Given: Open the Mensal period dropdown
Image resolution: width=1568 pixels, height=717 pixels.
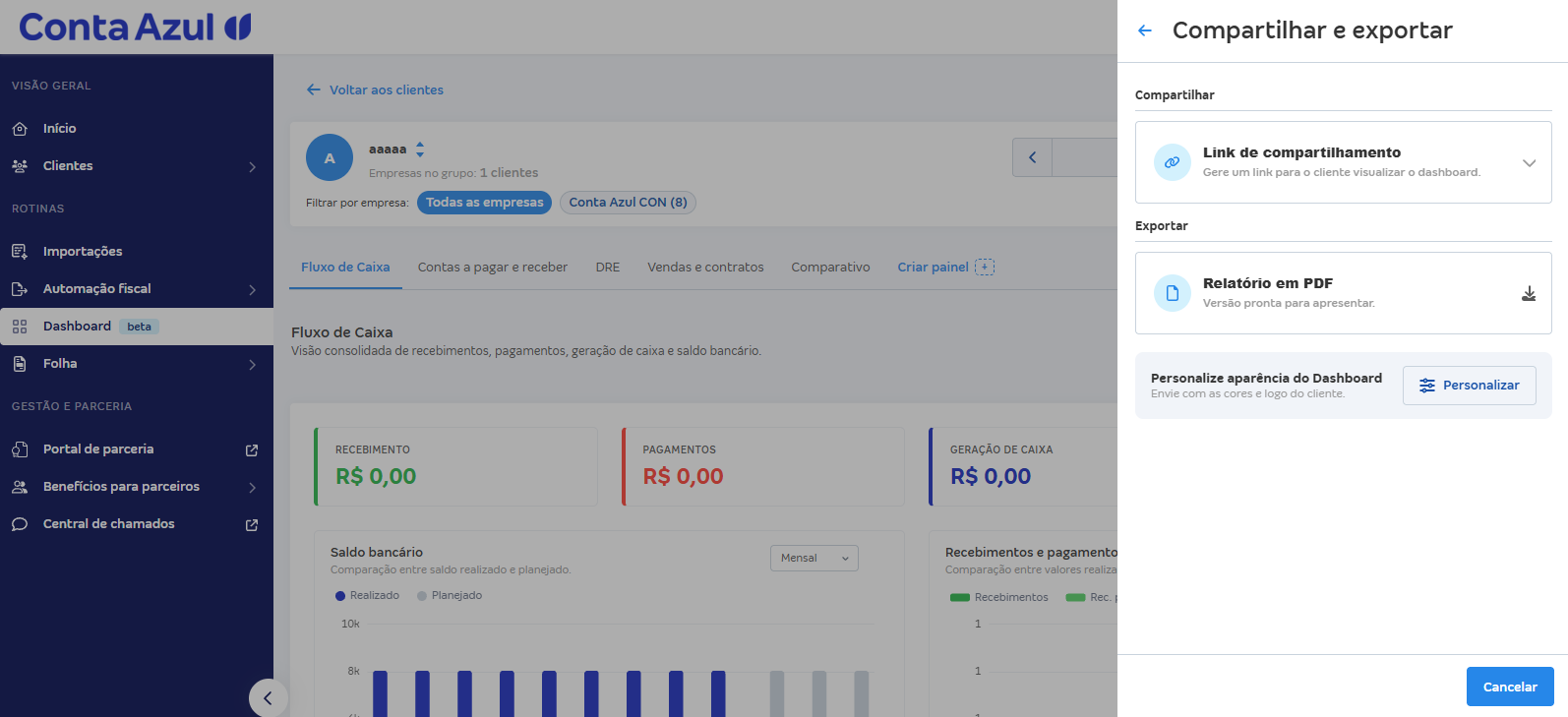Looking at the screenshot, I should click(814, 558).
